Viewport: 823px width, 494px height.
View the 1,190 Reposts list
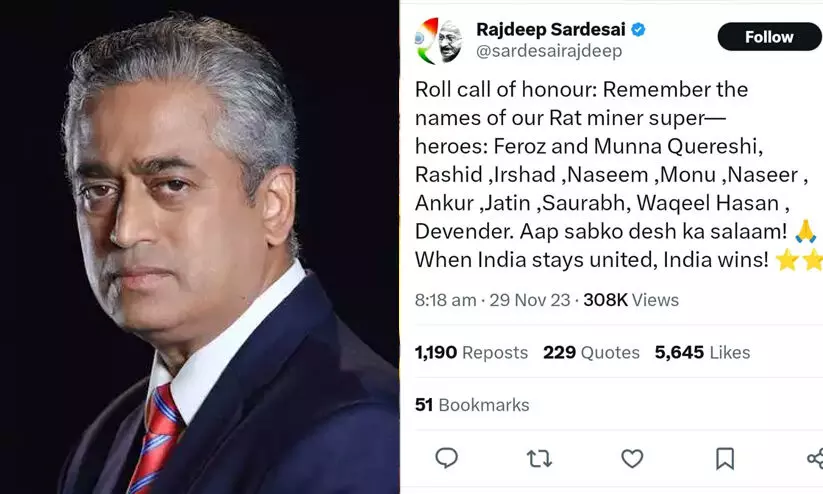pos(471,352)
